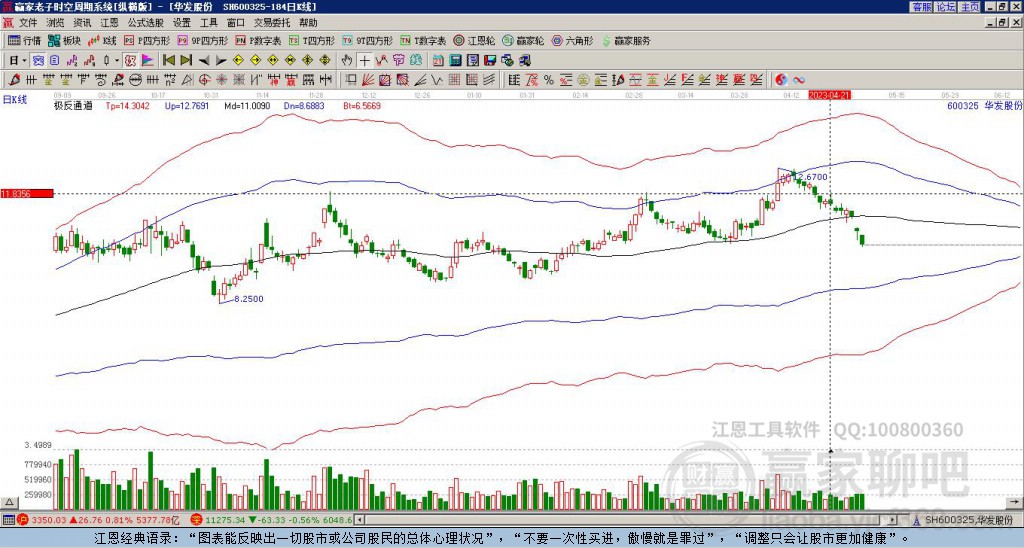Open the 9T四方形 tool

tap(367, 41)
